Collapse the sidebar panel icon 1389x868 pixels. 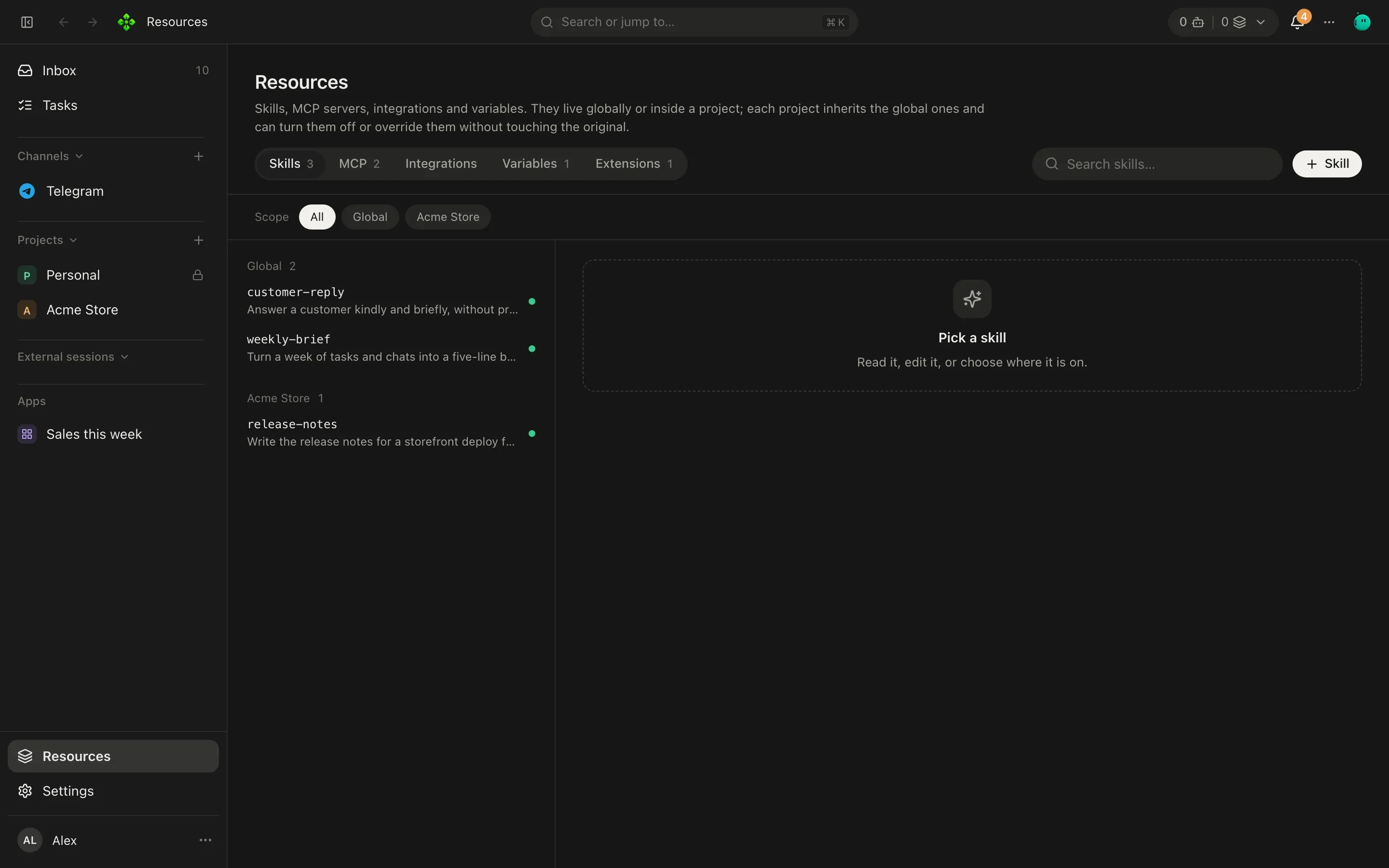27,22
